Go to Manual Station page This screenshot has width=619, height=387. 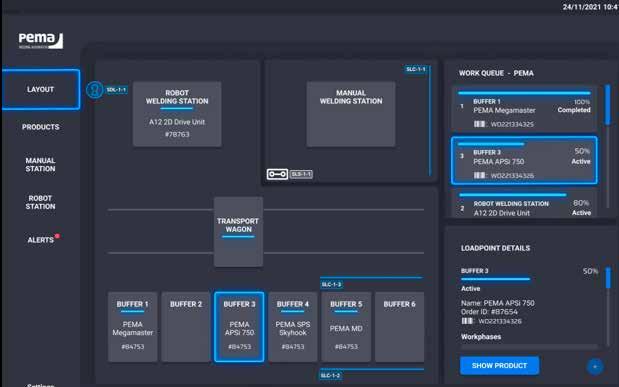40,165
